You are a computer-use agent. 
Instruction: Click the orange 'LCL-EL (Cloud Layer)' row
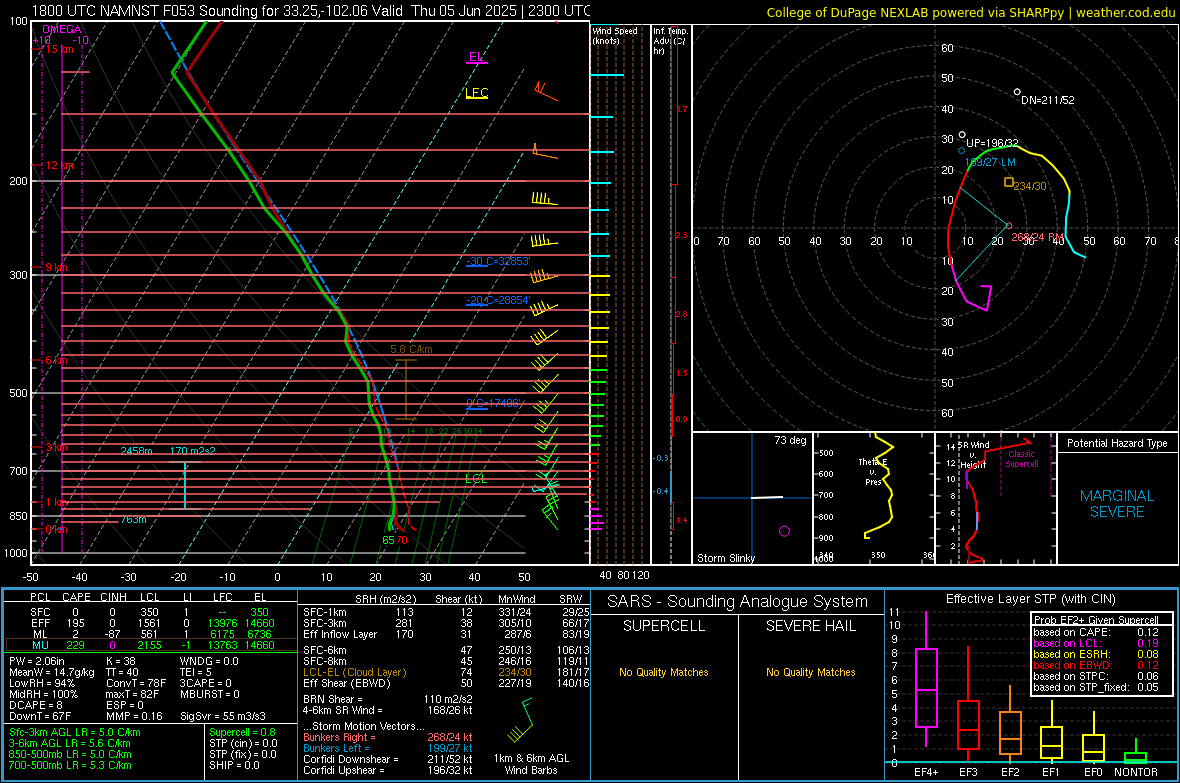[446, 672]
